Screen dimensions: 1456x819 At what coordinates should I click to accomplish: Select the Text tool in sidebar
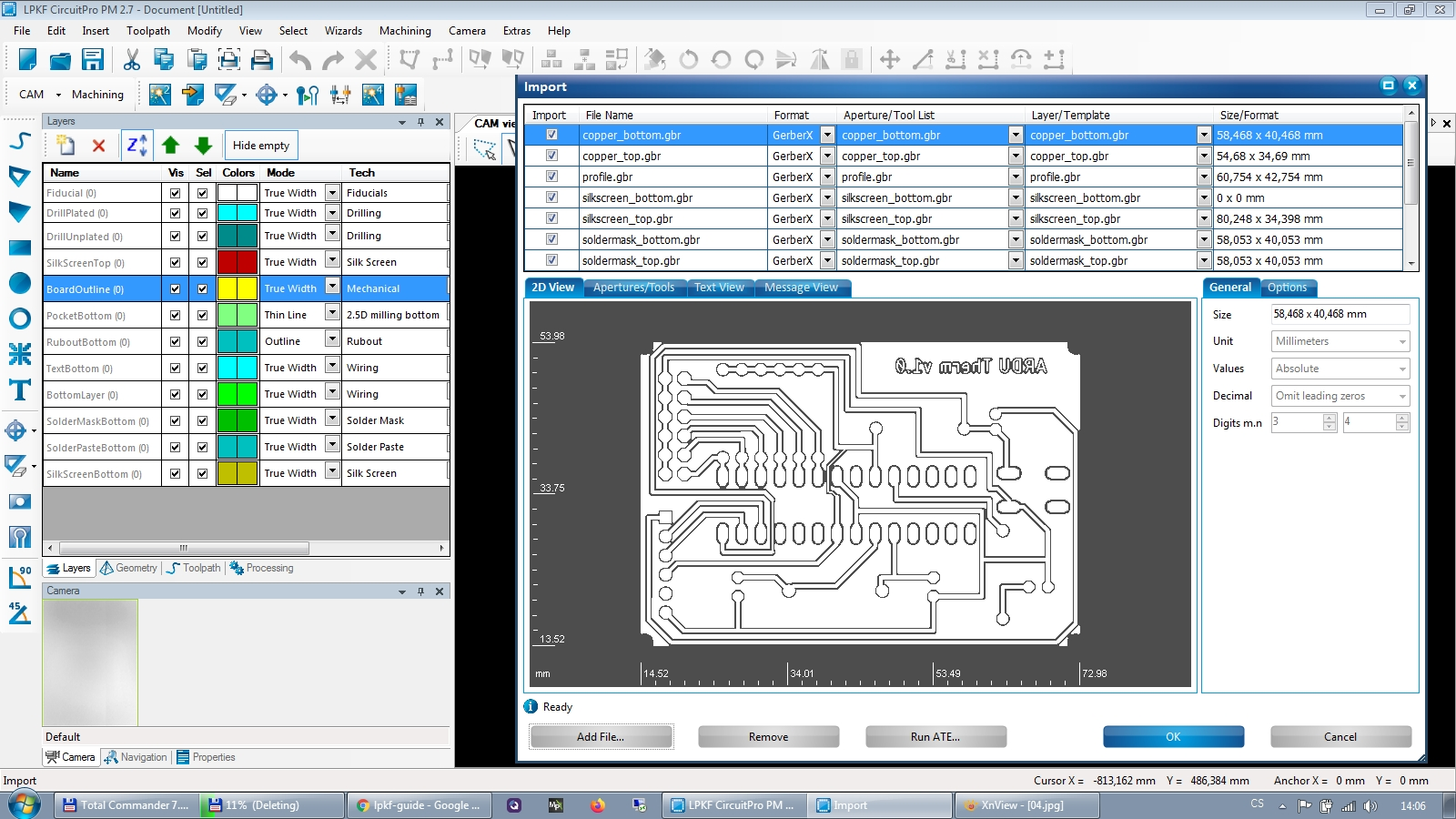tap(20, 390)
